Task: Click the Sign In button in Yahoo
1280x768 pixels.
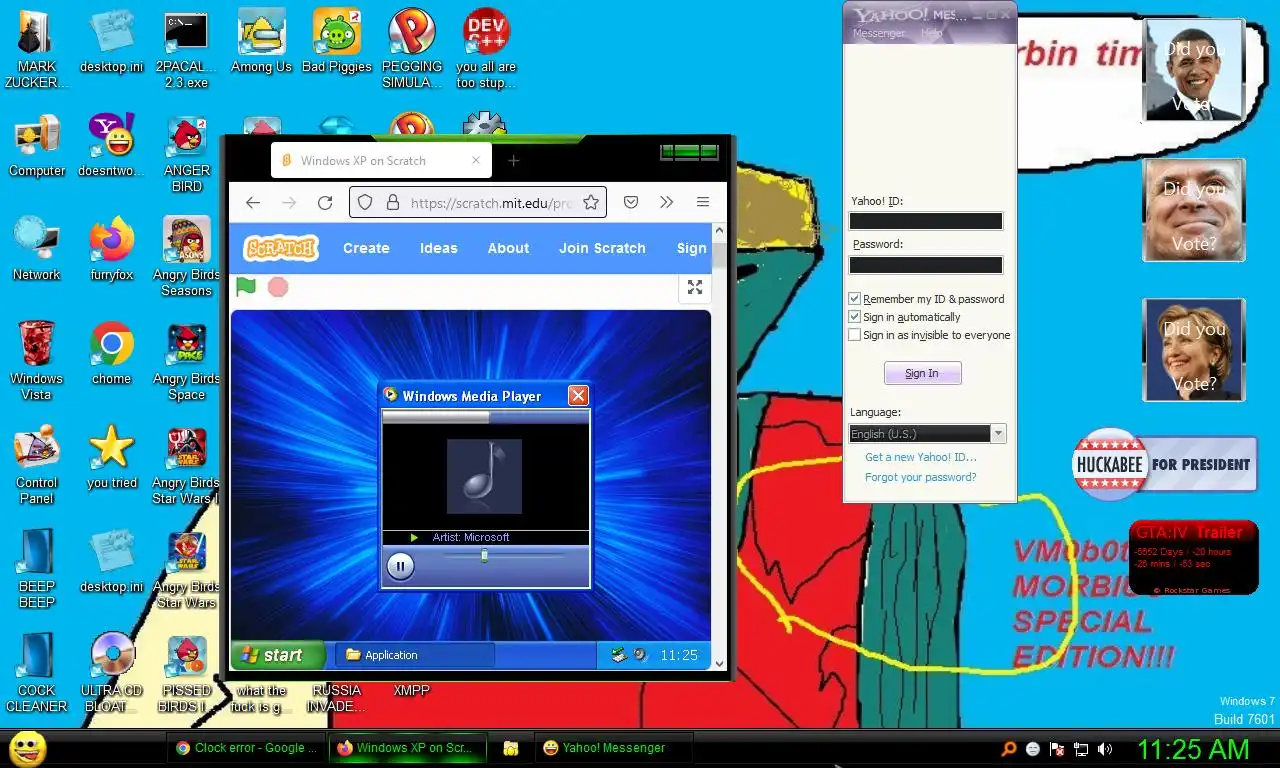Action: tap(922, 373)
